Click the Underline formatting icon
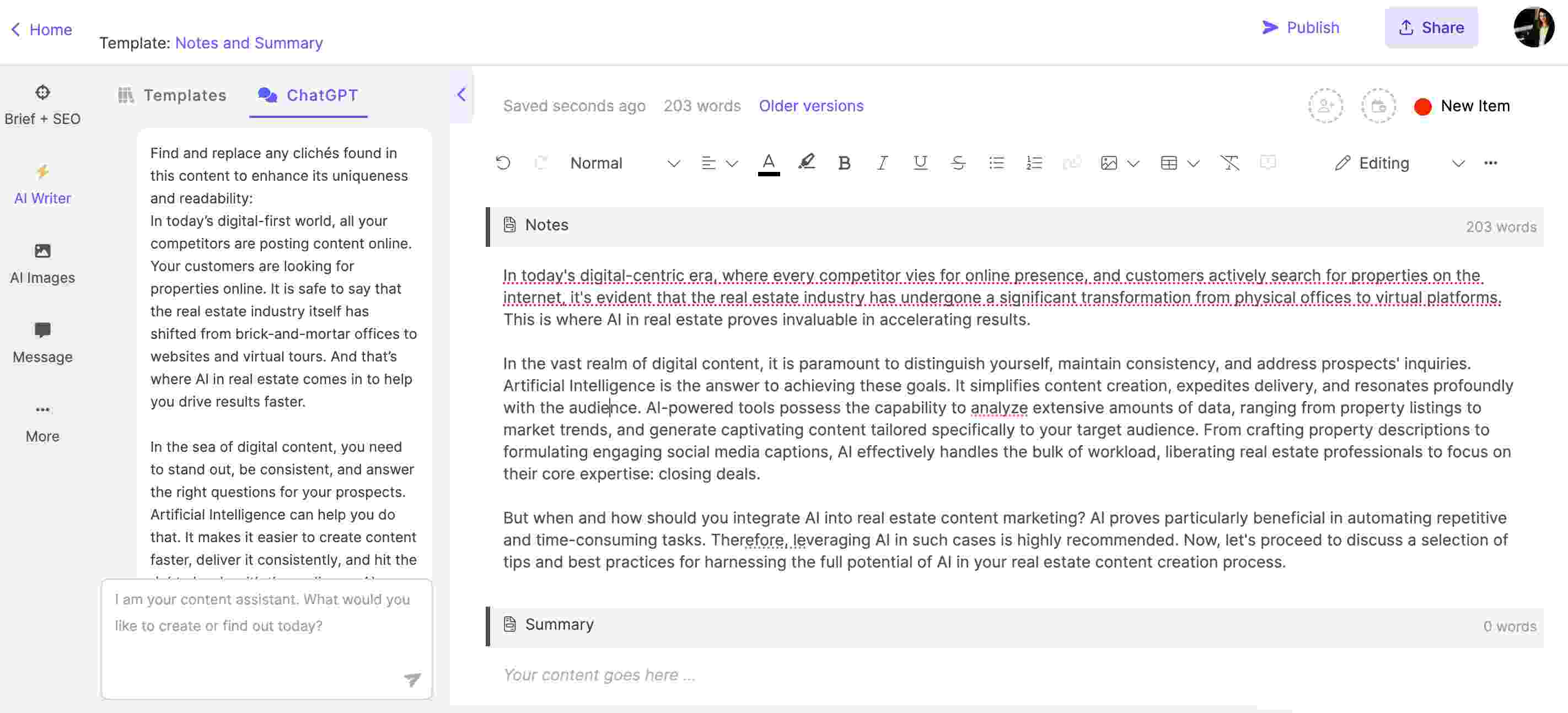This screenshot has width=1568, height=713. point(918,162)
